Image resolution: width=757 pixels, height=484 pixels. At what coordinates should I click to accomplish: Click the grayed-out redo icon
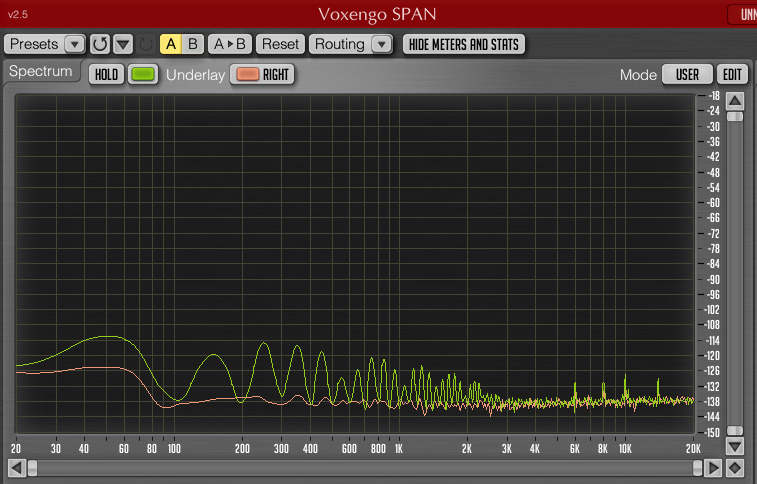pos(146,44)
